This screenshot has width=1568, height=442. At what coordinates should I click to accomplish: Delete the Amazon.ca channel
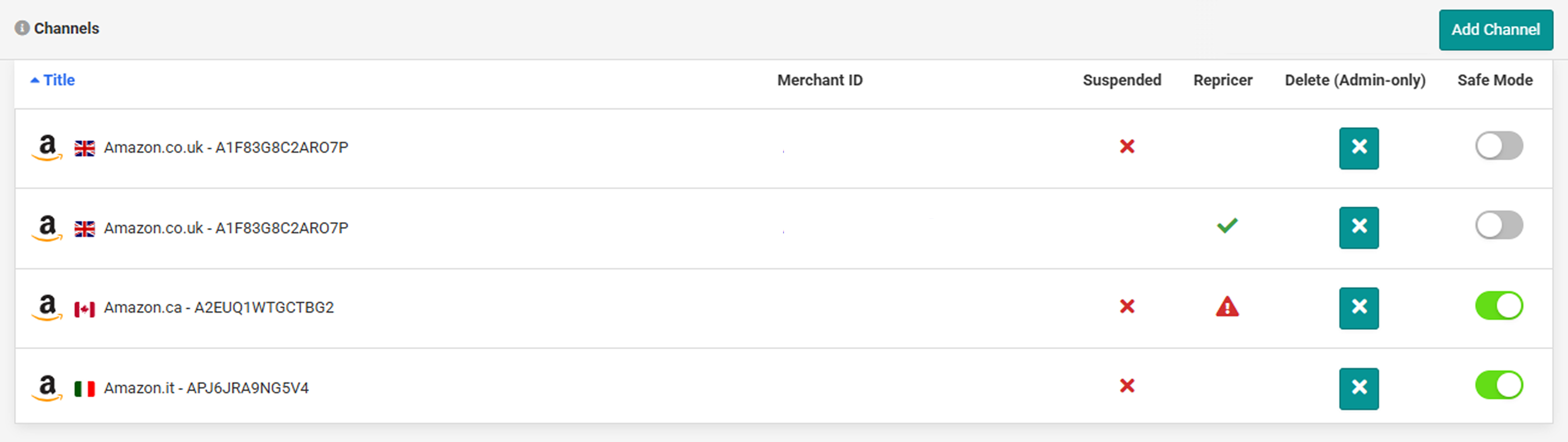click(x=1358, y=308)
